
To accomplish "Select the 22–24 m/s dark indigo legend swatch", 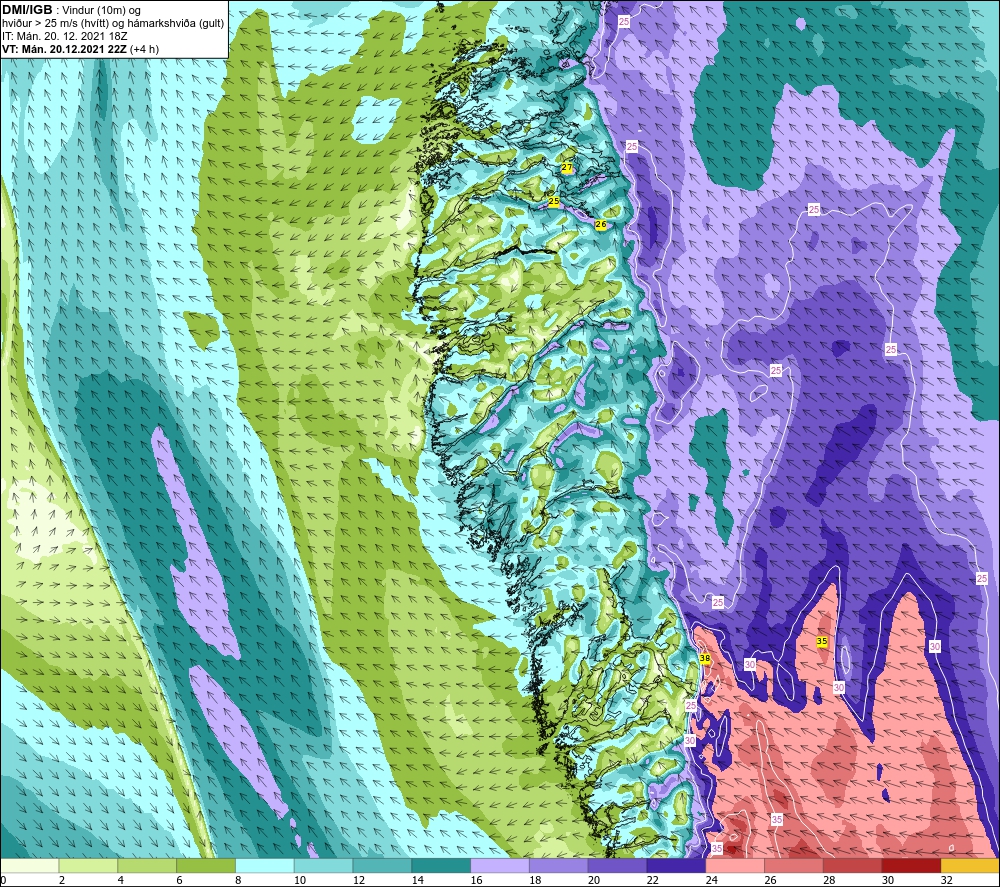I will 676,865.
